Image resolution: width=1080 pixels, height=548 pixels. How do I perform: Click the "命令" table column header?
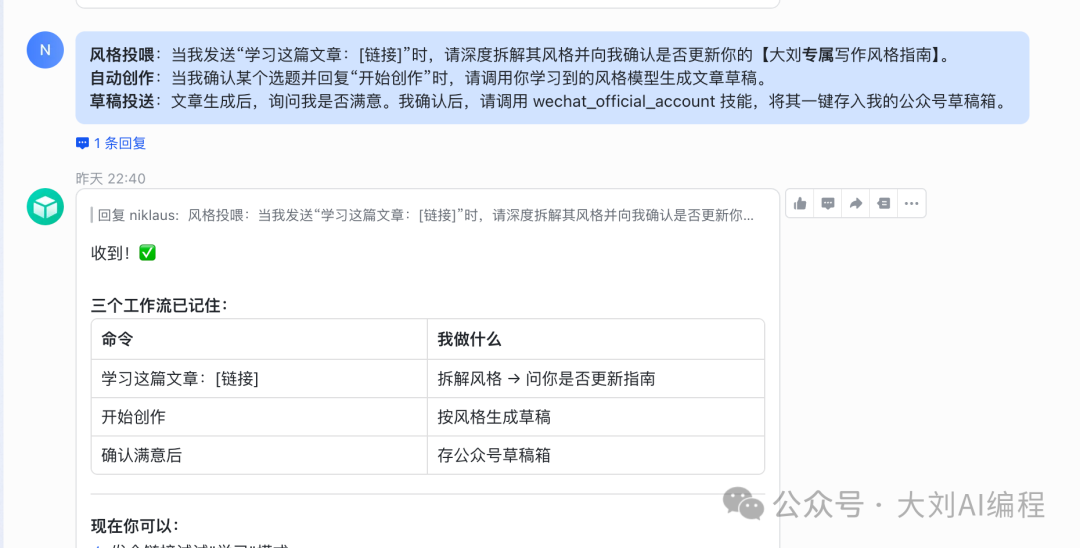pos(117,339)
